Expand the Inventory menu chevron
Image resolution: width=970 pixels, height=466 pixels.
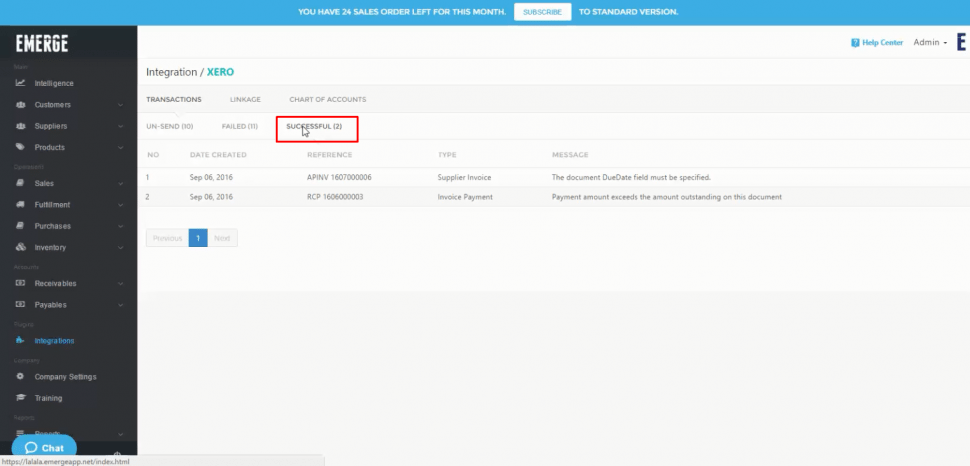point(120,248)
